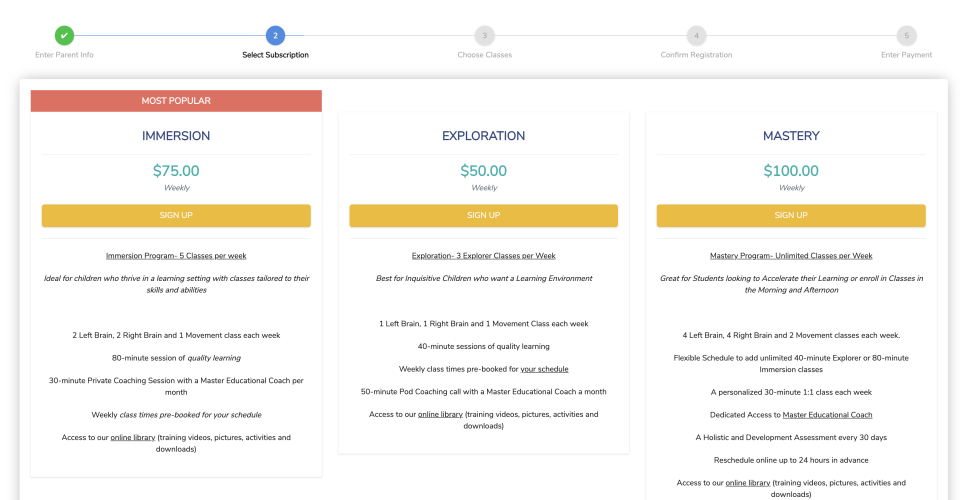960x500 pixels.
Task: Click the step 2 circle icon
Action: (x=275, y=36)
